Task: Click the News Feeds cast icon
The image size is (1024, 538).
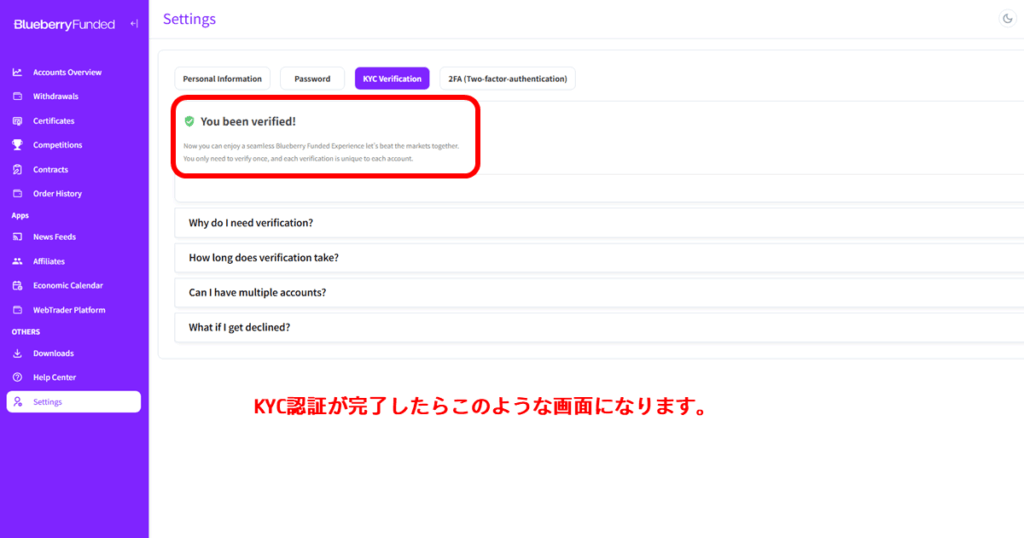Action: [17, 237]
